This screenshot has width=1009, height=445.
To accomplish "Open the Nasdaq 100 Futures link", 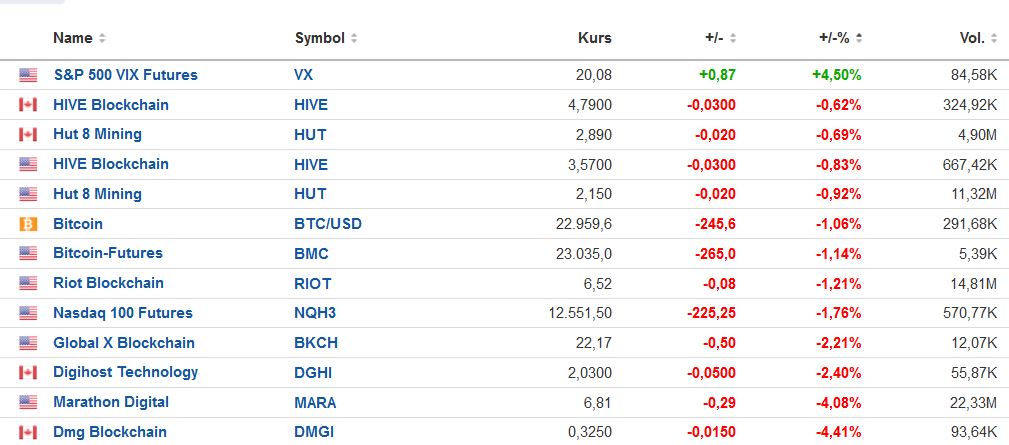I will (123, 313).
